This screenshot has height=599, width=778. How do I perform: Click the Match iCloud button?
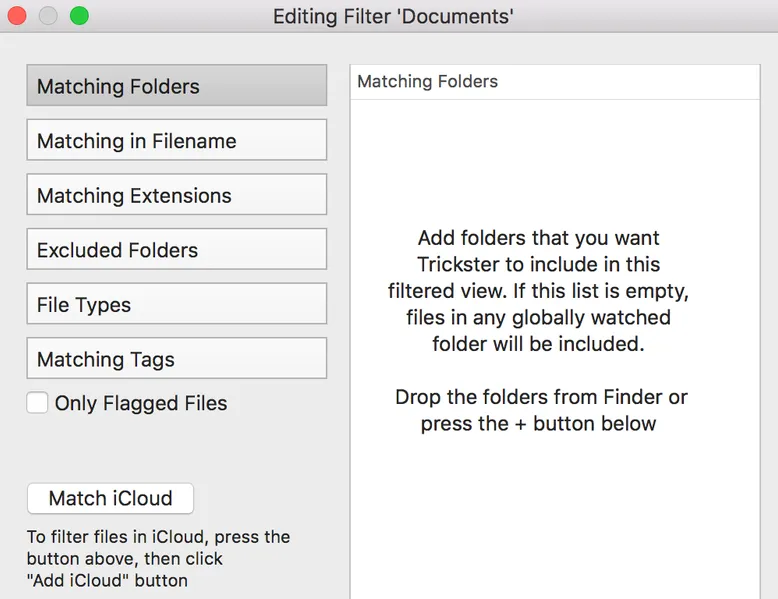tap(110, 498)
